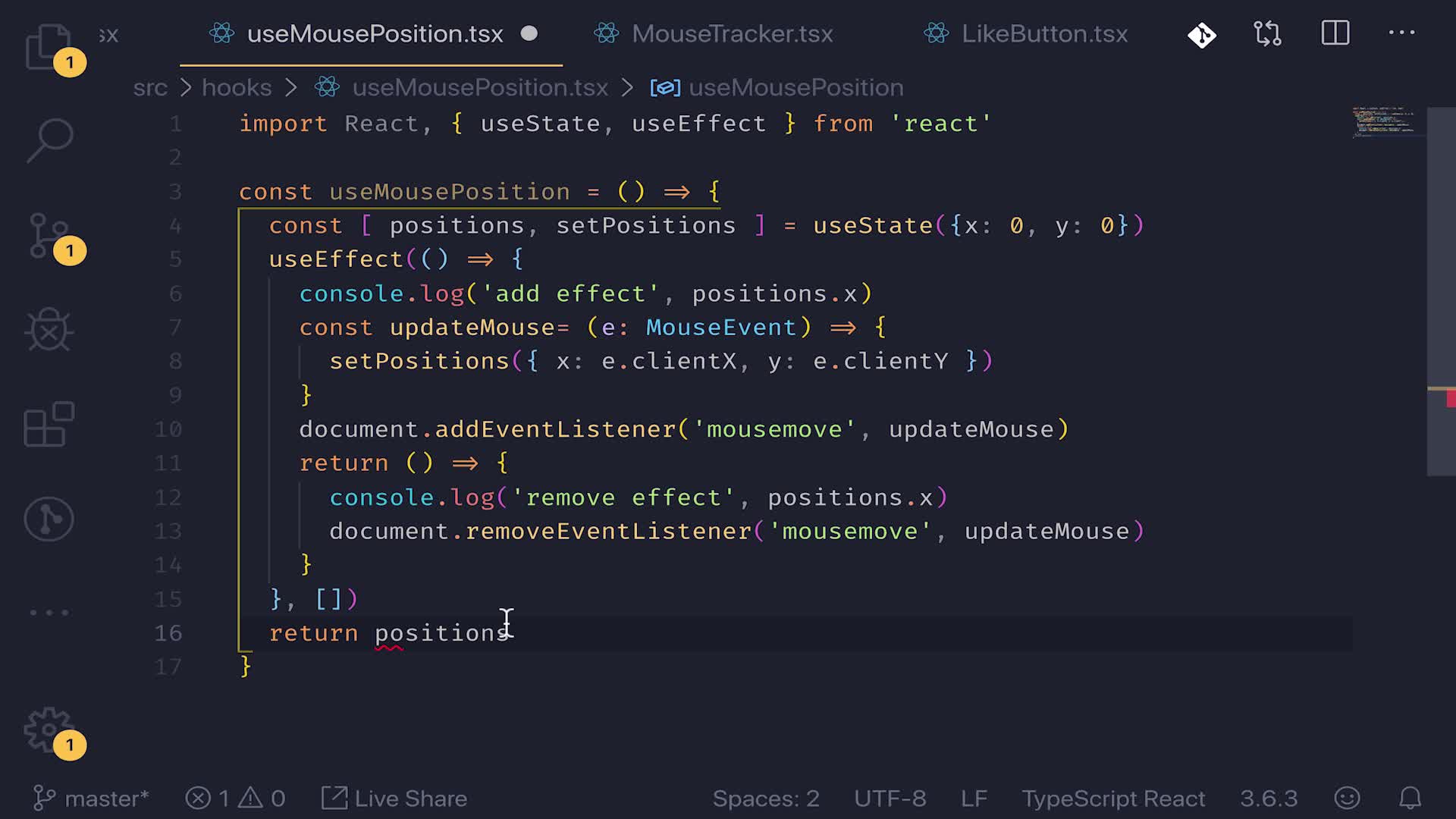The width and height of the screenshot is (1456, 819).
Task: Open the Extensions view
Action: (49, 425)
